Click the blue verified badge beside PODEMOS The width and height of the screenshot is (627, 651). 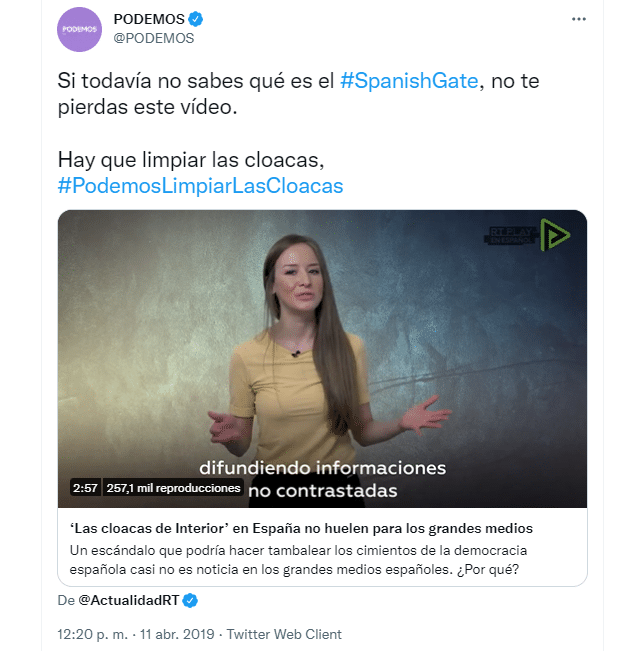point(196,19)
